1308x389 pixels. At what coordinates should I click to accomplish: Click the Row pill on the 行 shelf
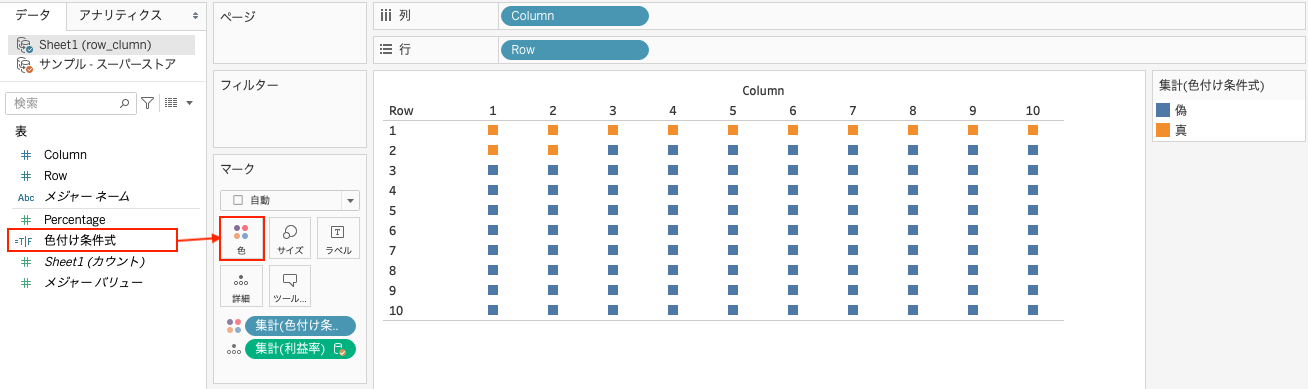coord(574,49)
